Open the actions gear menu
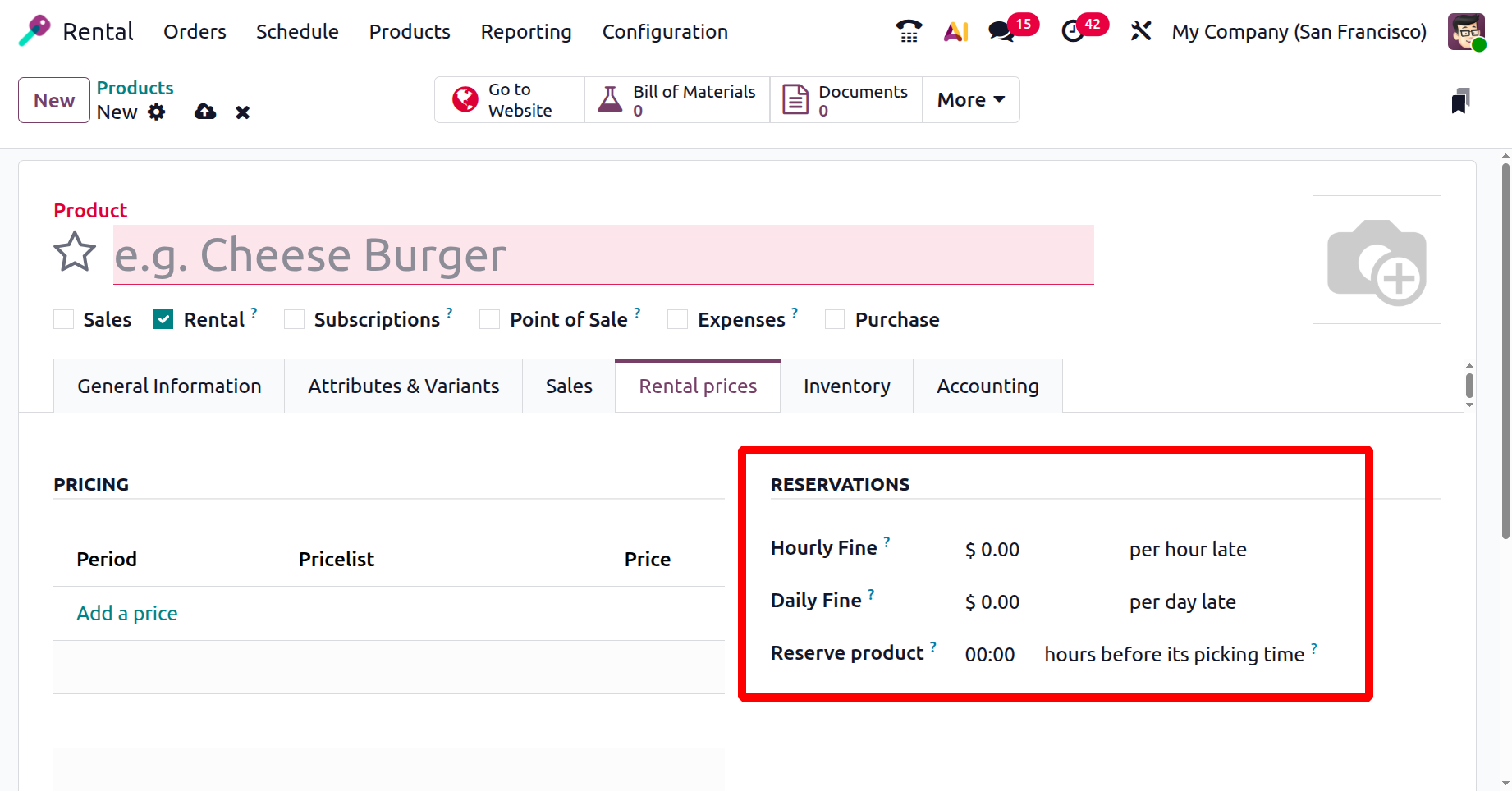 tap(157, 112)
